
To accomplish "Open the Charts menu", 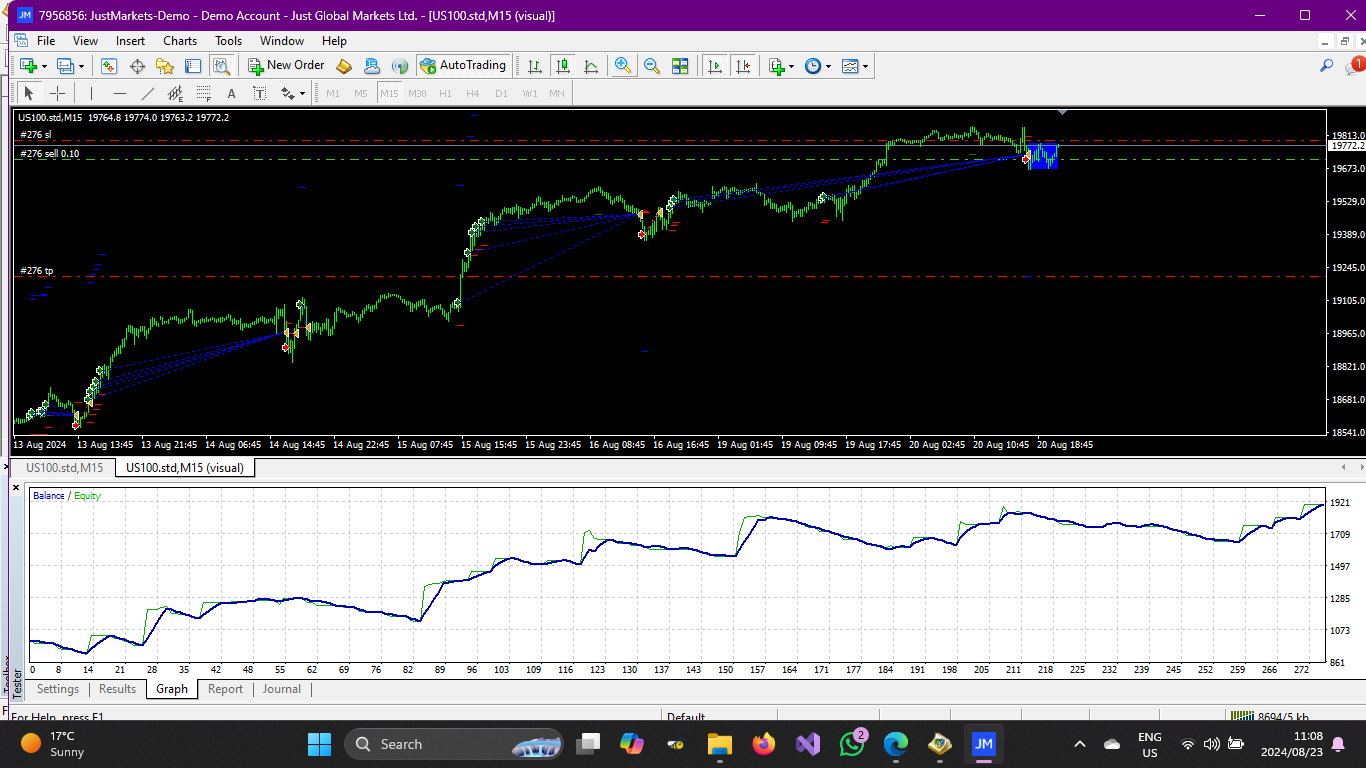I will pos(180,41).
